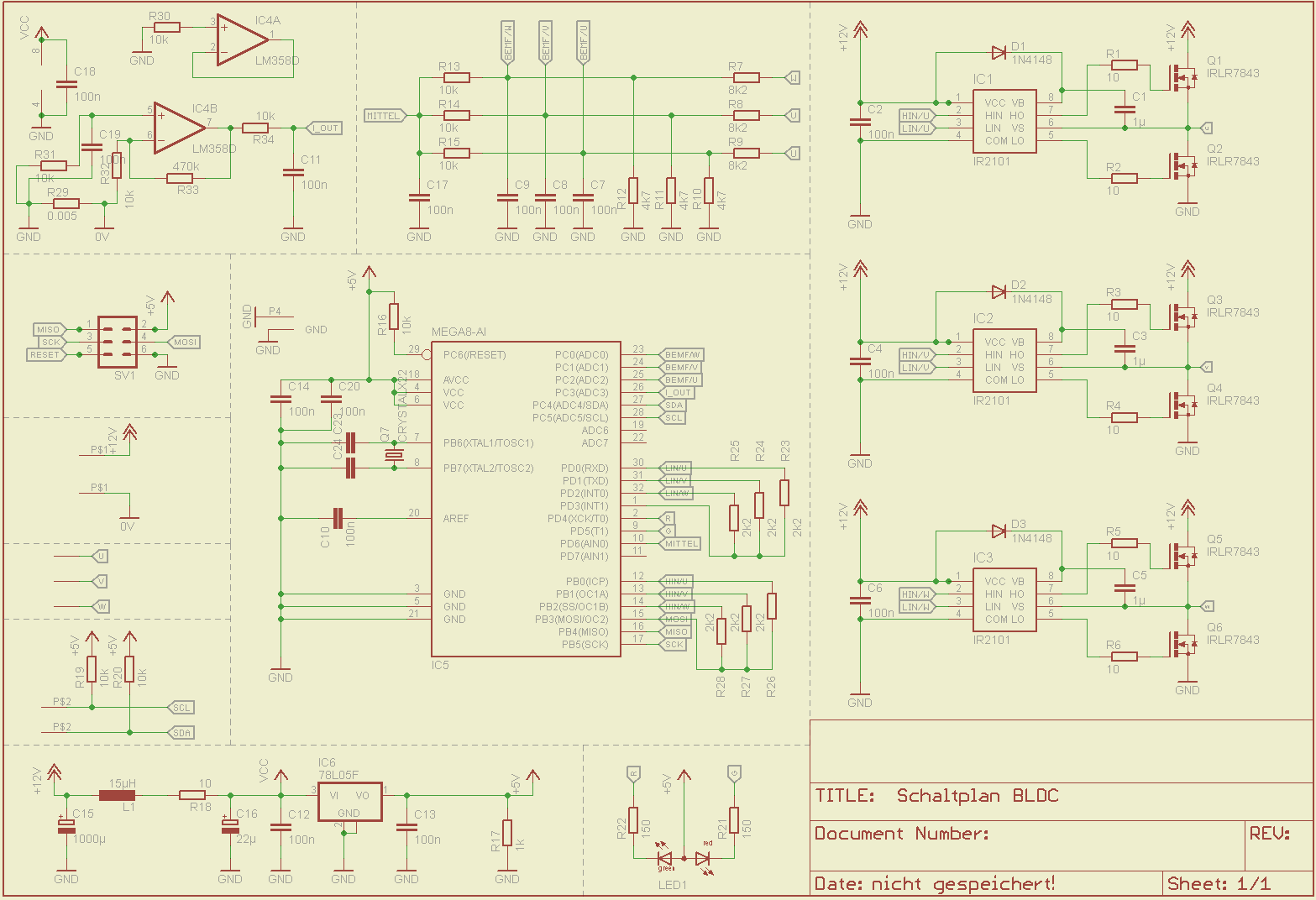The image size is (1316, 900).
Task: Click the SCL label near R19 pull-up
Action: point(181,707)
